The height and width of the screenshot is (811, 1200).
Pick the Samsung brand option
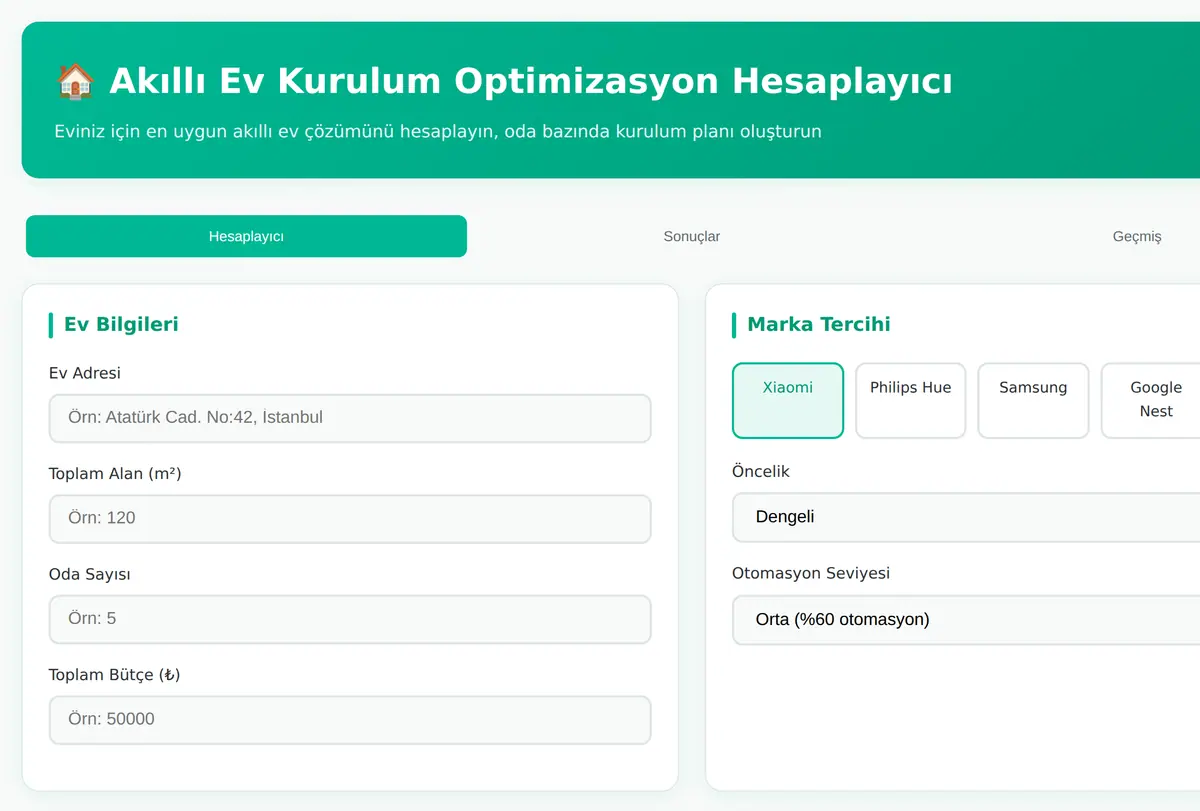pos(1033,400)
